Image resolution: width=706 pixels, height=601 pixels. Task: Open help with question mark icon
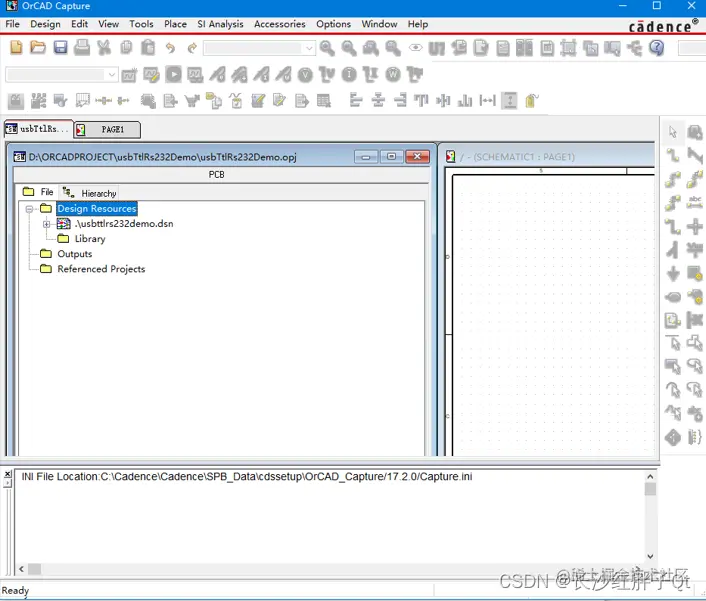pyautogui.click(x=657, y=47)
